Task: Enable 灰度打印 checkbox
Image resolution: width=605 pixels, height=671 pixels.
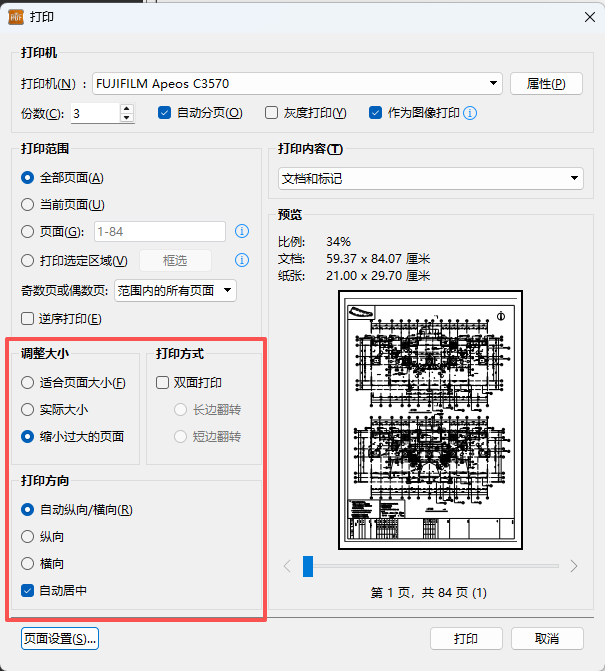Action: click(x=272, y=113)
